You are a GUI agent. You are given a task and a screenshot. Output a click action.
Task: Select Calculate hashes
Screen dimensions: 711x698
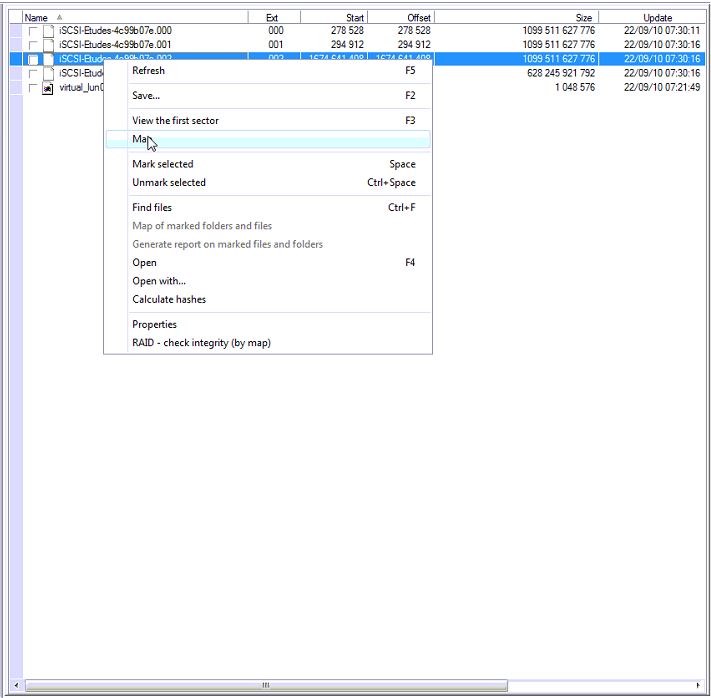pos(268,300)
